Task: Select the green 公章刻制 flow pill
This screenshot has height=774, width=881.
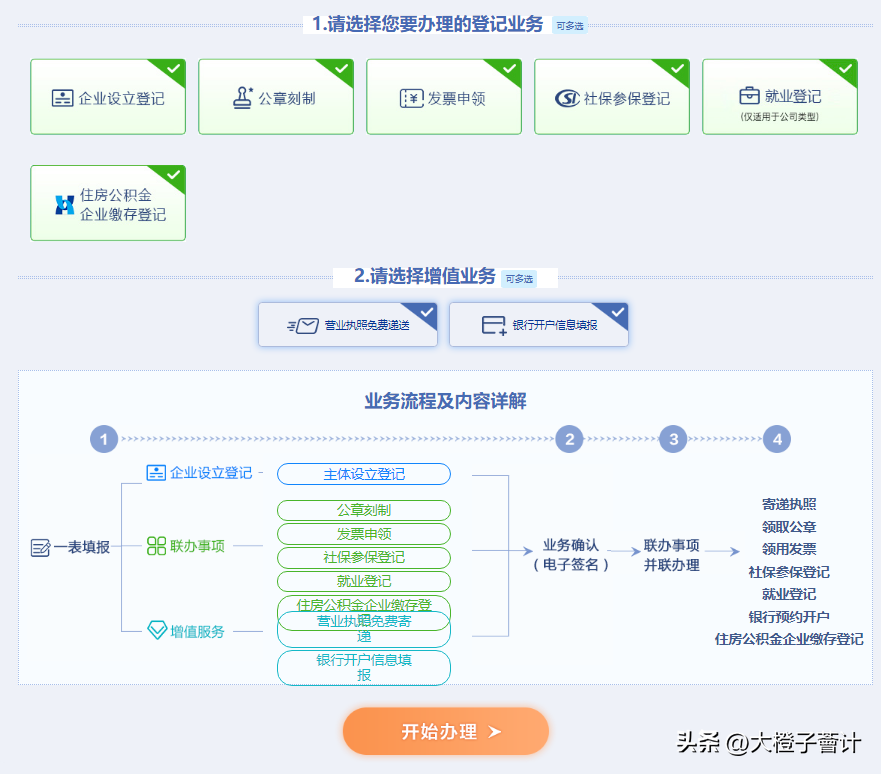Action: [364, 510]
